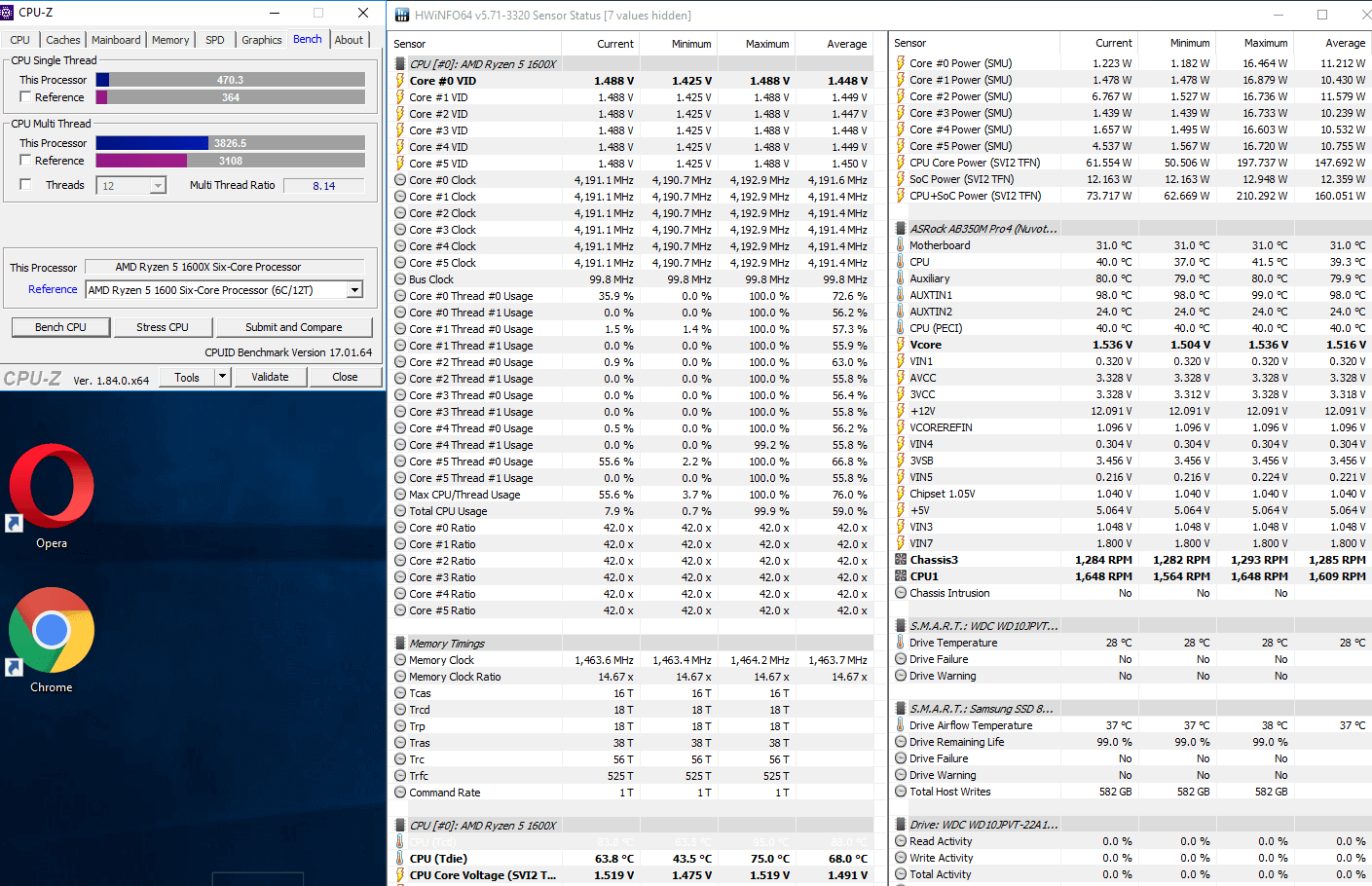
Task: Click the icon beside Drive Remaining Life
Action: (901, 742)
